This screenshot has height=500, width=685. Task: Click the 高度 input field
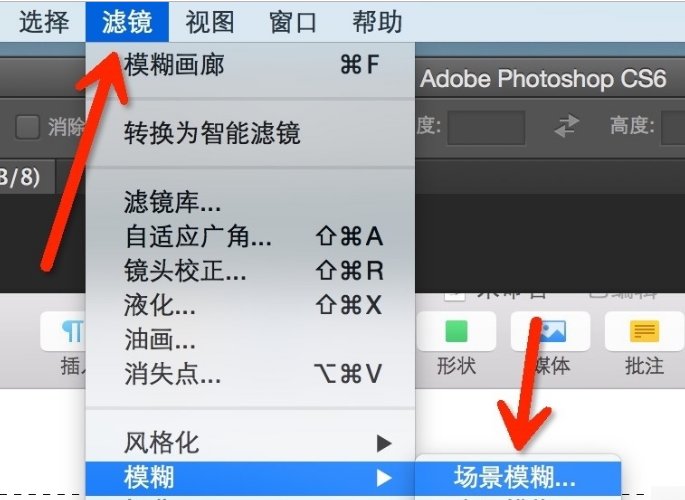pyautogui.click(x=673, y=128)
